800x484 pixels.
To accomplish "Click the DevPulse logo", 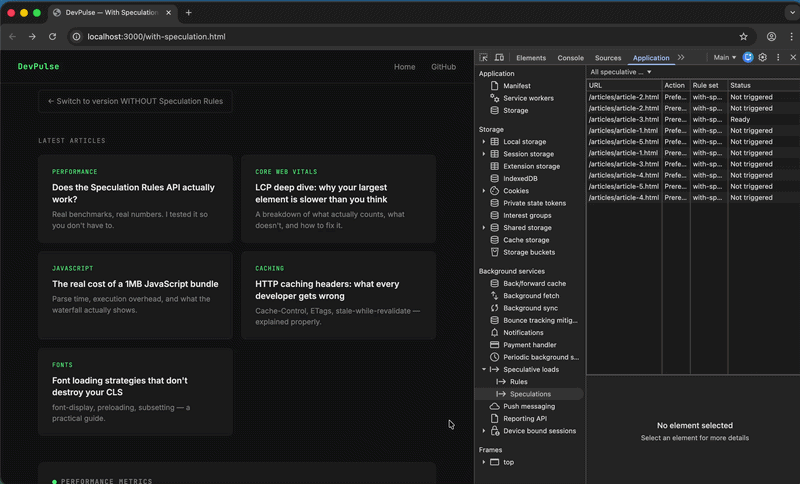I will pyautogui.click(x=38, y=66).
